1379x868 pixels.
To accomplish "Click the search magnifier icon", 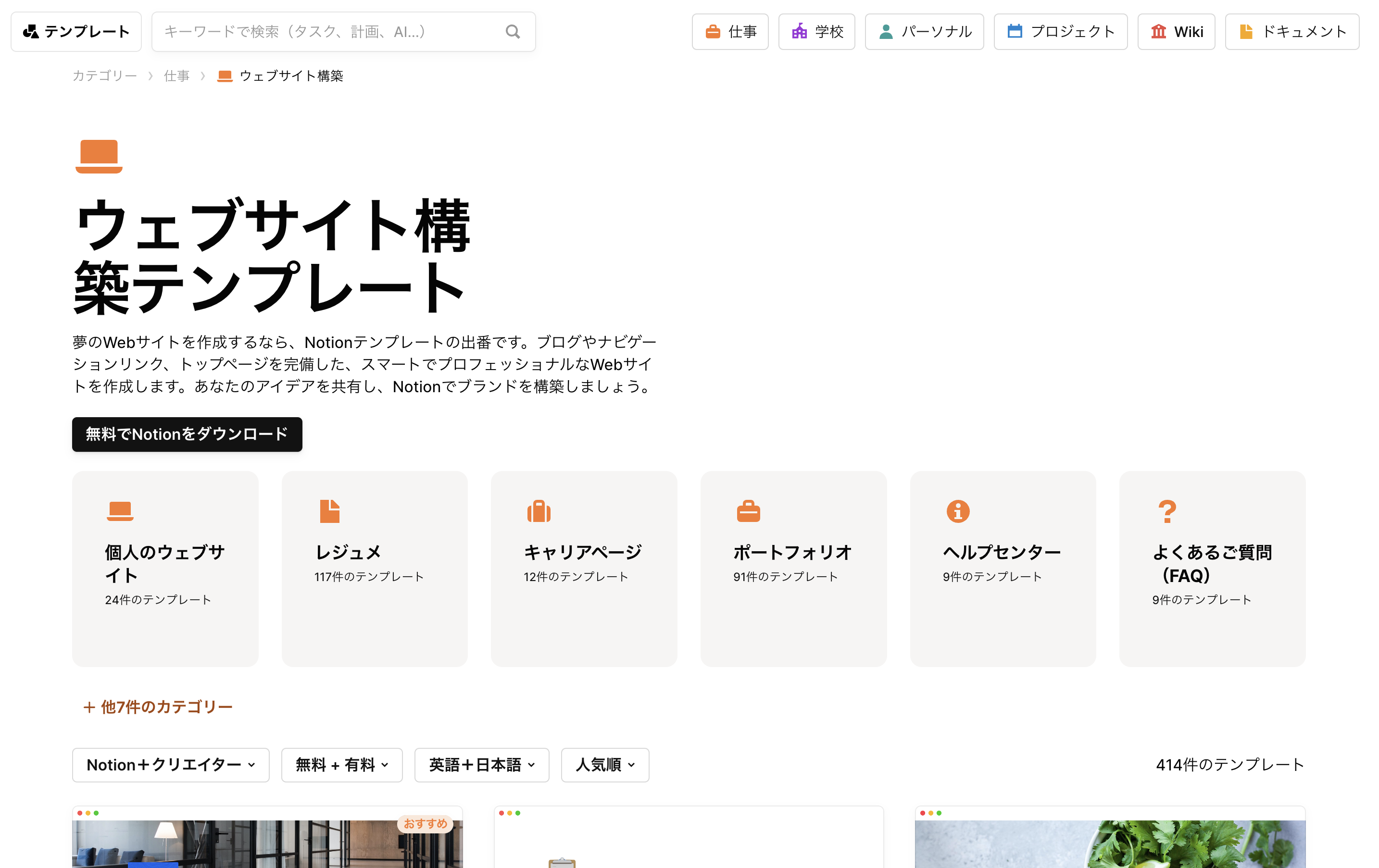I will point(513,32).
